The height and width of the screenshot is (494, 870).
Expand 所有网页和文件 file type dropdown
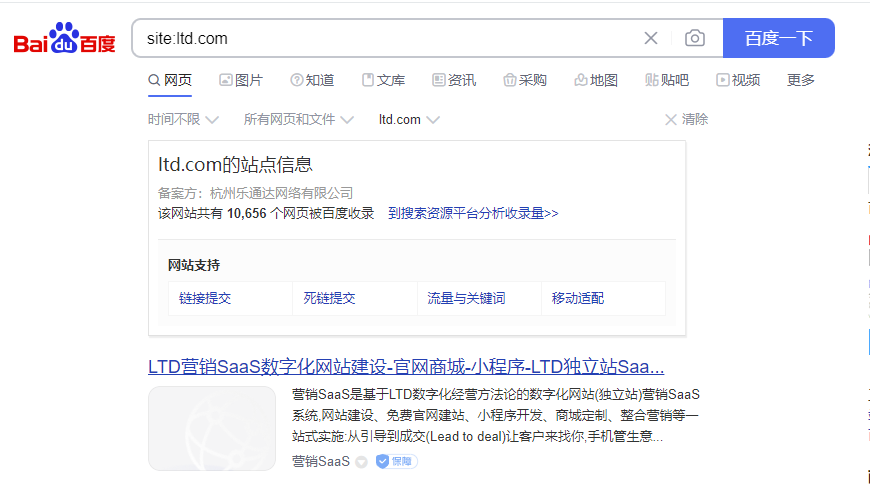298,119
